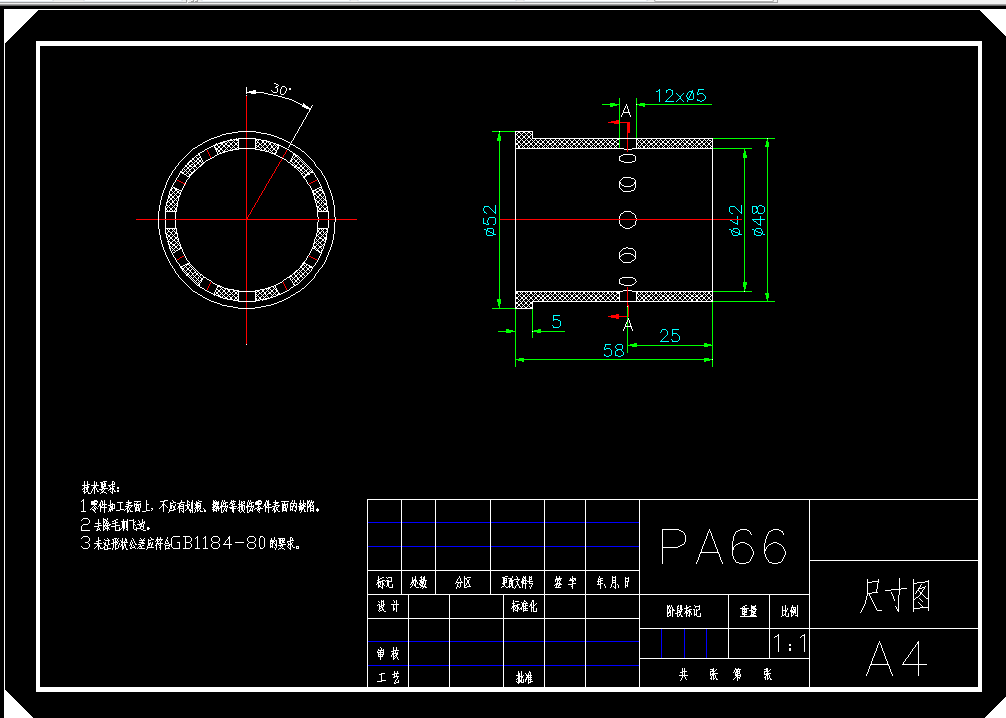Click the upper section label A
This screenshot has height=718, width=1006.
point(626,111)
